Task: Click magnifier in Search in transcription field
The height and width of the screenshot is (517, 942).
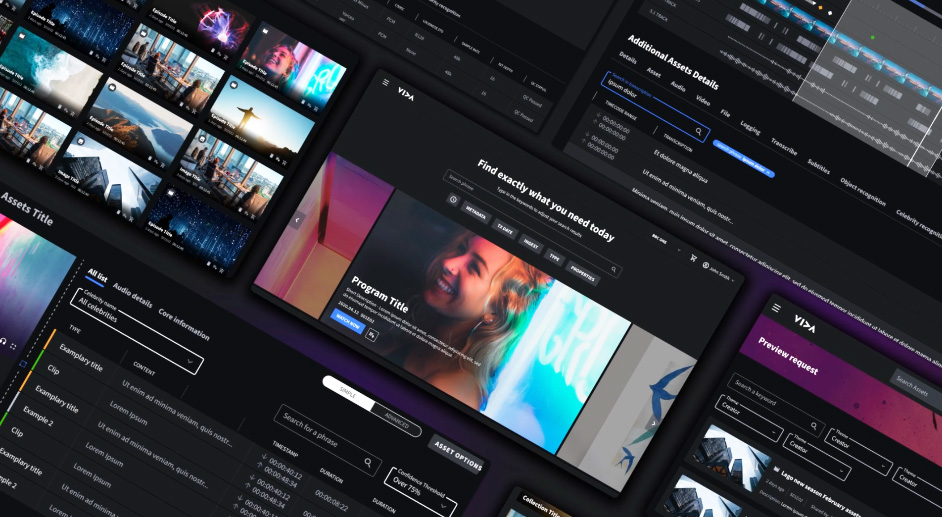Action: [699, 131]
